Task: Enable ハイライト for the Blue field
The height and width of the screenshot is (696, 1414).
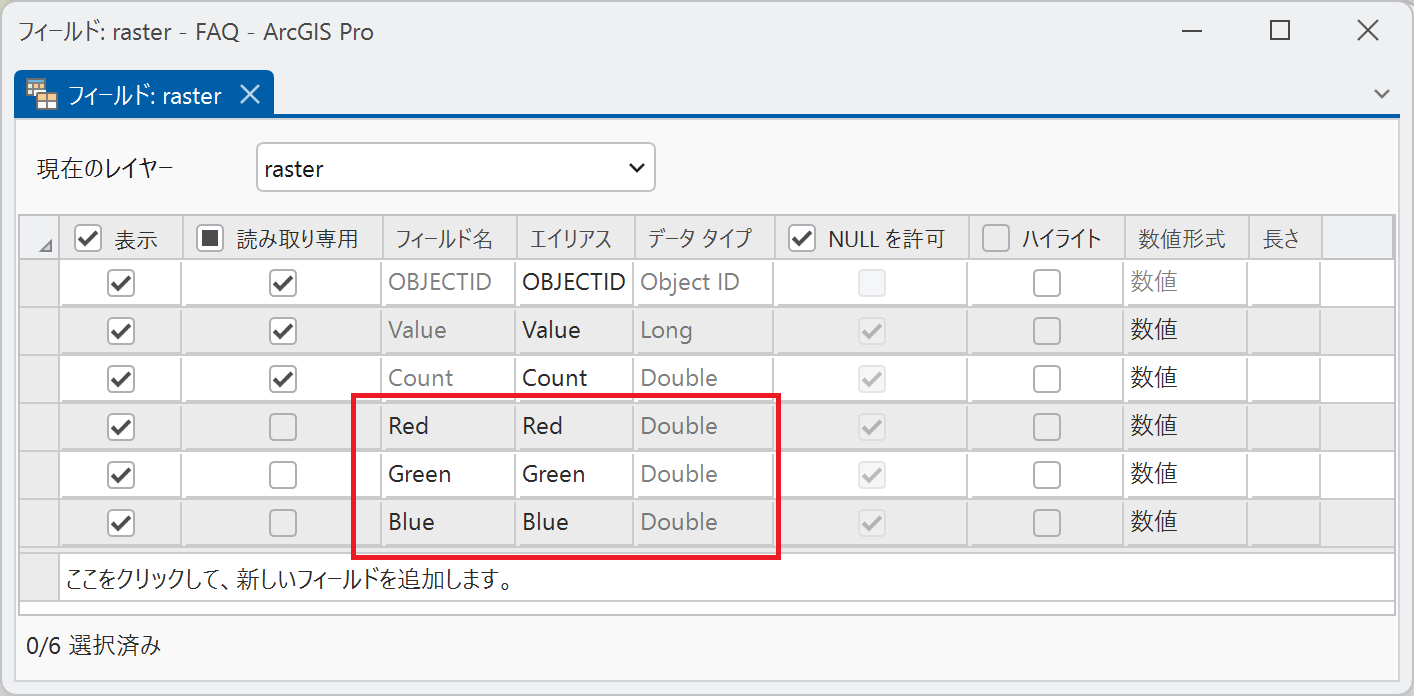Action: coord(1047,523)
